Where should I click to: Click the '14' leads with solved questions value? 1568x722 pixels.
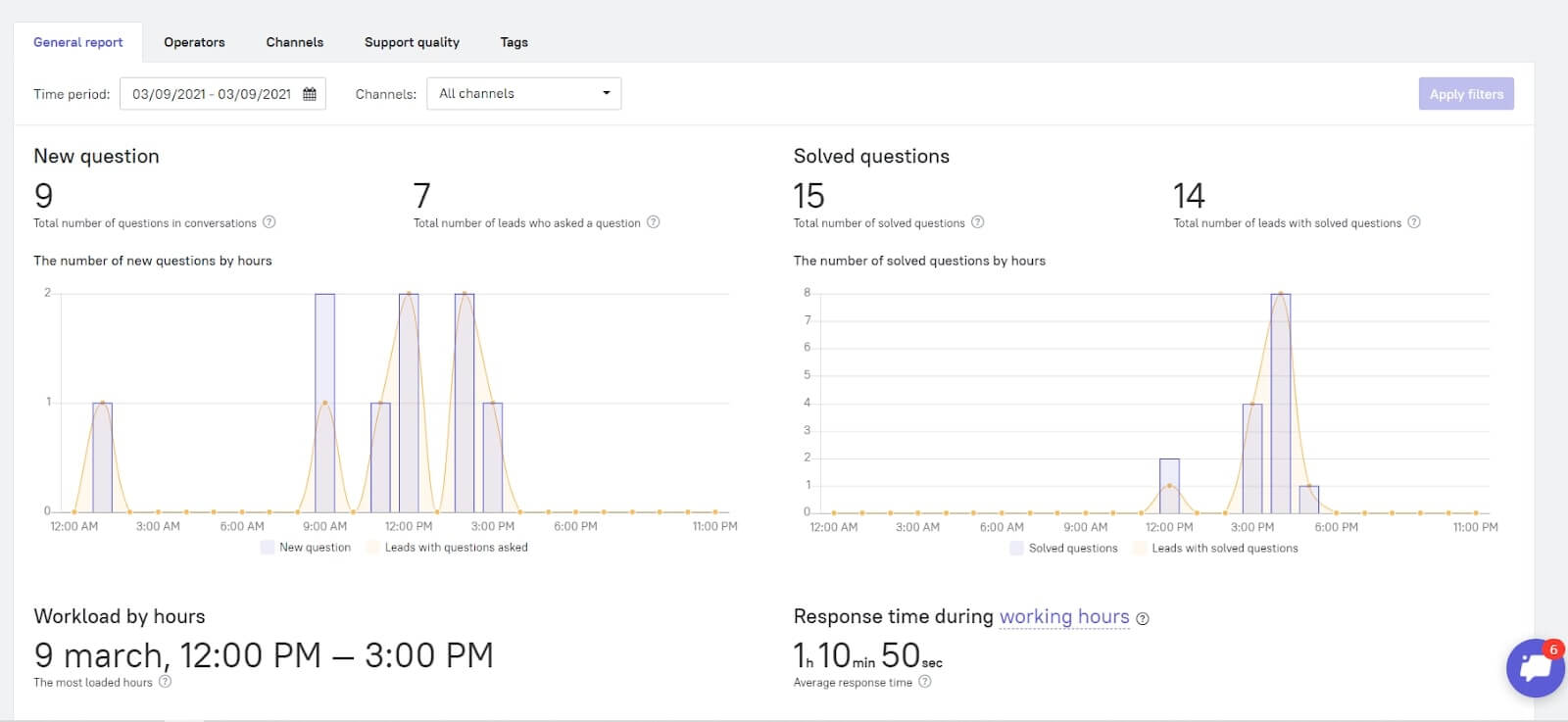point(1189,196)
